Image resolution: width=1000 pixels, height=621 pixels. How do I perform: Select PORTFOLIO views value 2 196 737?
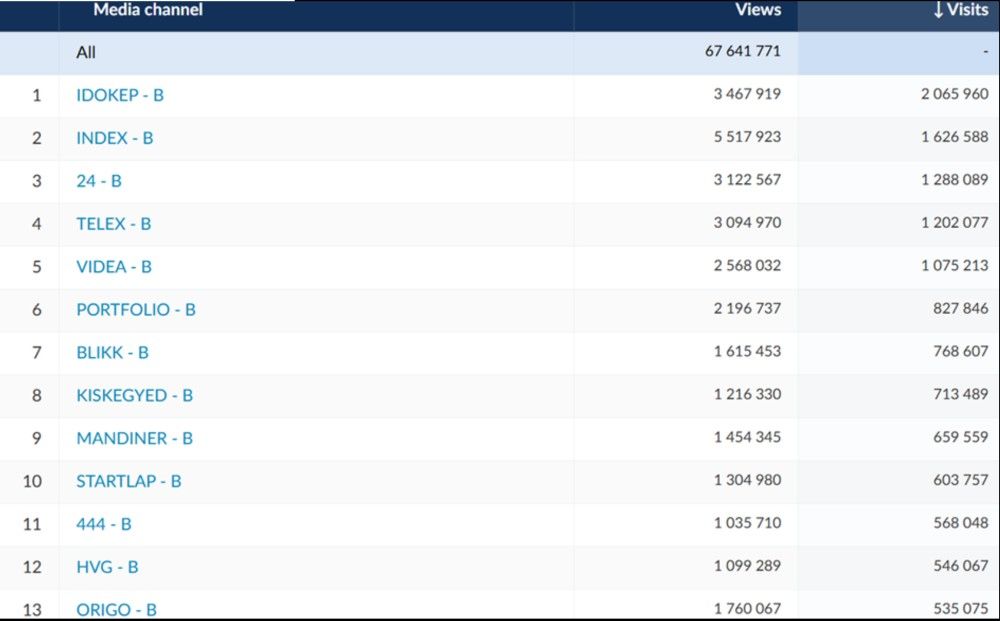[x=747, y=308]
